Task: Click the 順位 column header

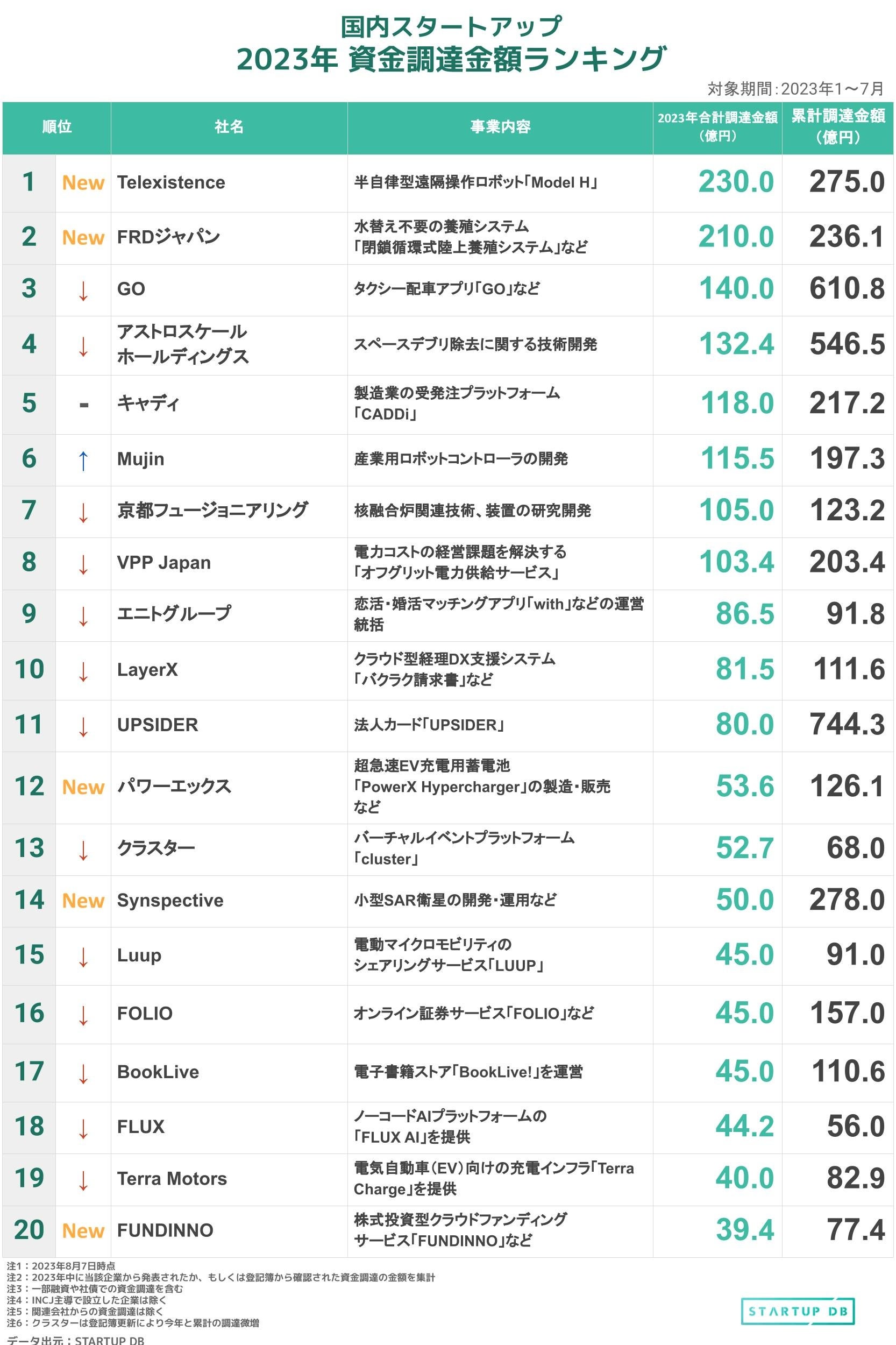Action: [x=56, y=127]
